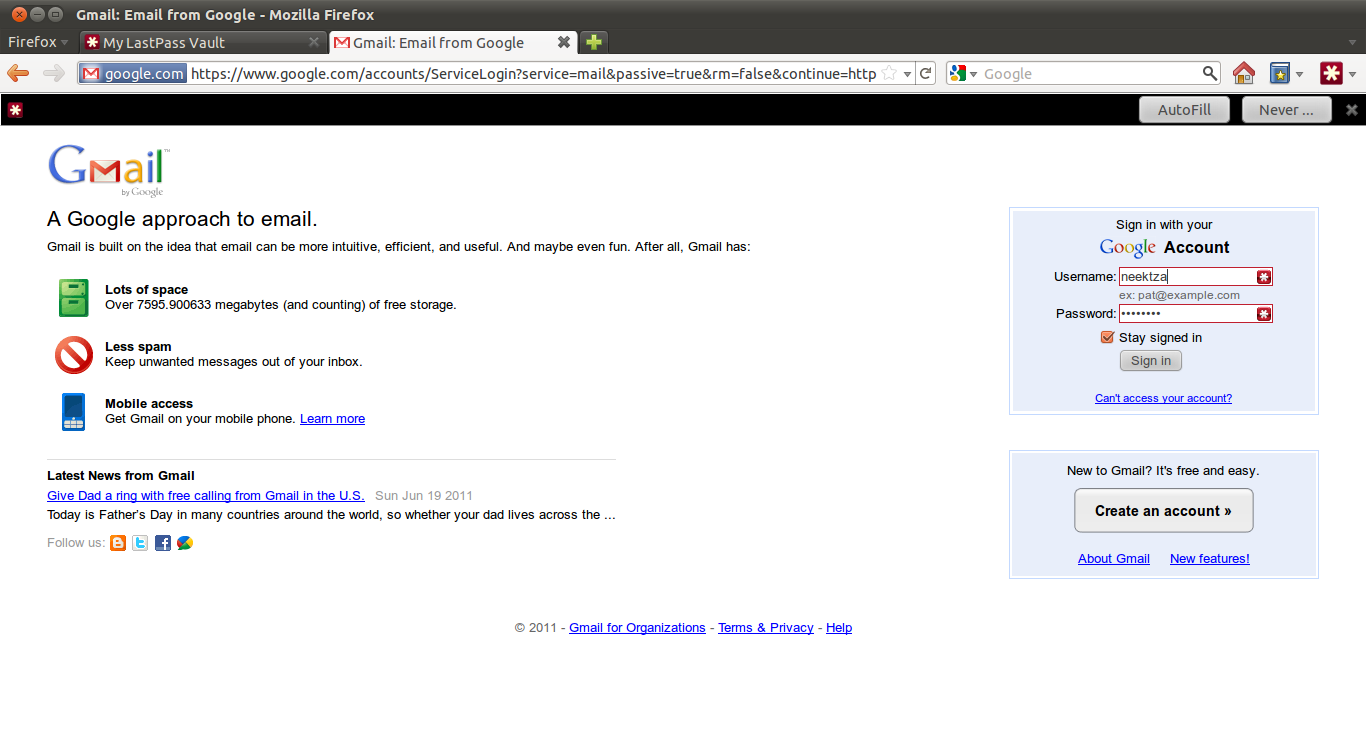The width and height of the screenshot is (1366, 744).
Task: Close the Gmail: Email from Google tab
Action: (x=564, y=42)
